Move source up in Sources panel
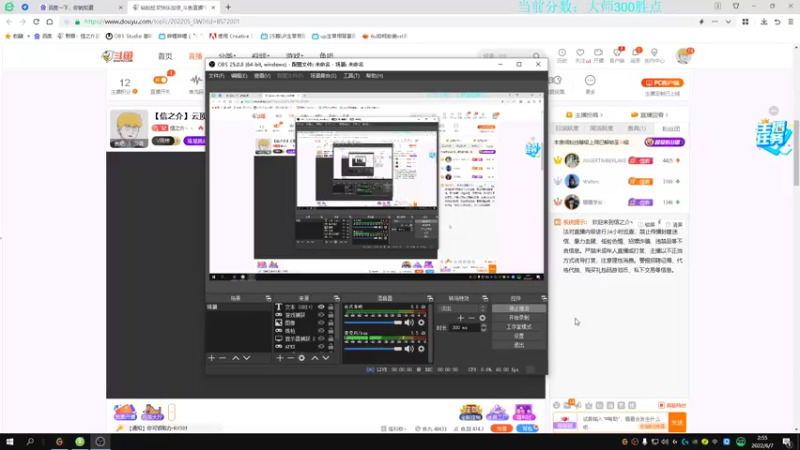 coord(315,358)
